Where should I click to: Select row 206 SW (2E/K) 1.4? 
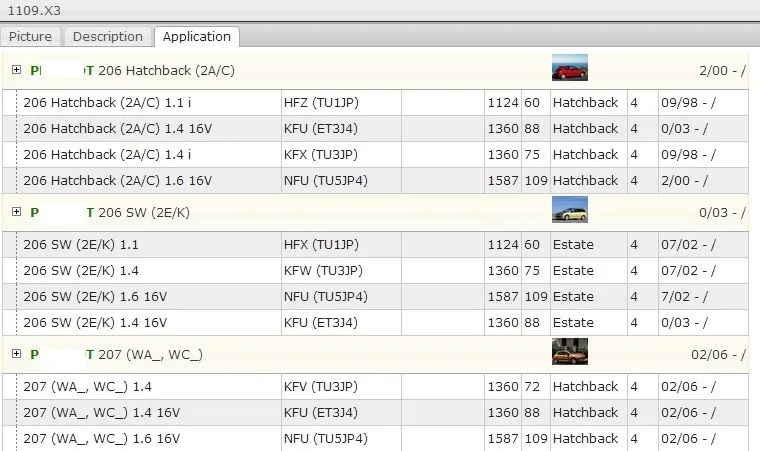click(x=376, y=271)
